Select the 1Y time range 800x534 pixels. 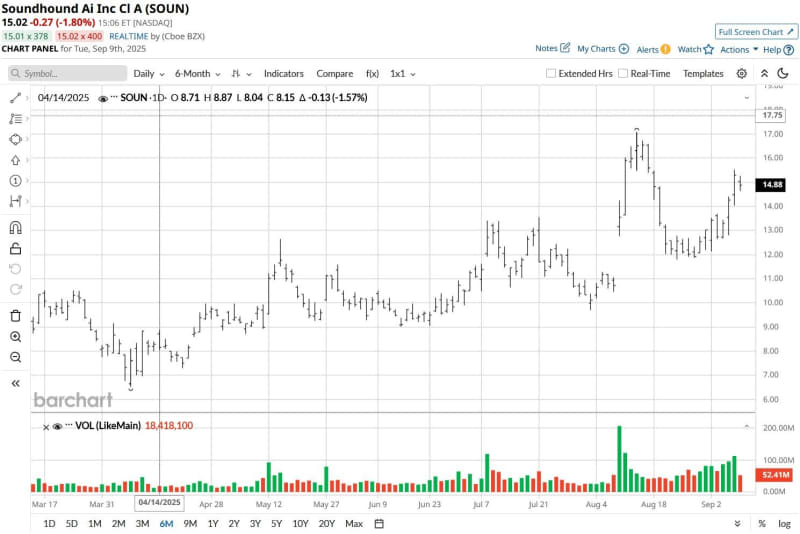214,524
